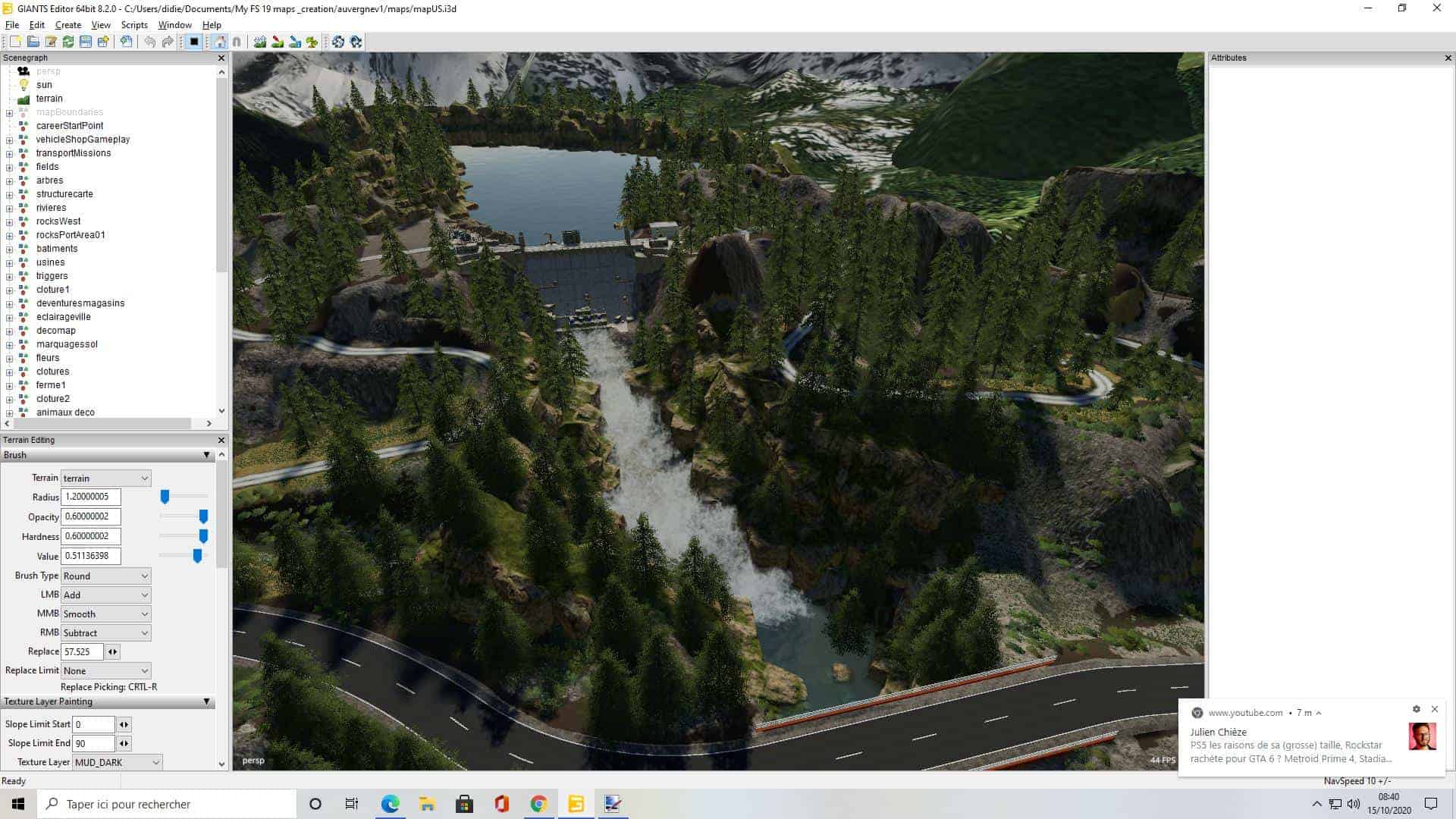
Task: Open the Scripts menu
Action: click(x=134, y=25)
